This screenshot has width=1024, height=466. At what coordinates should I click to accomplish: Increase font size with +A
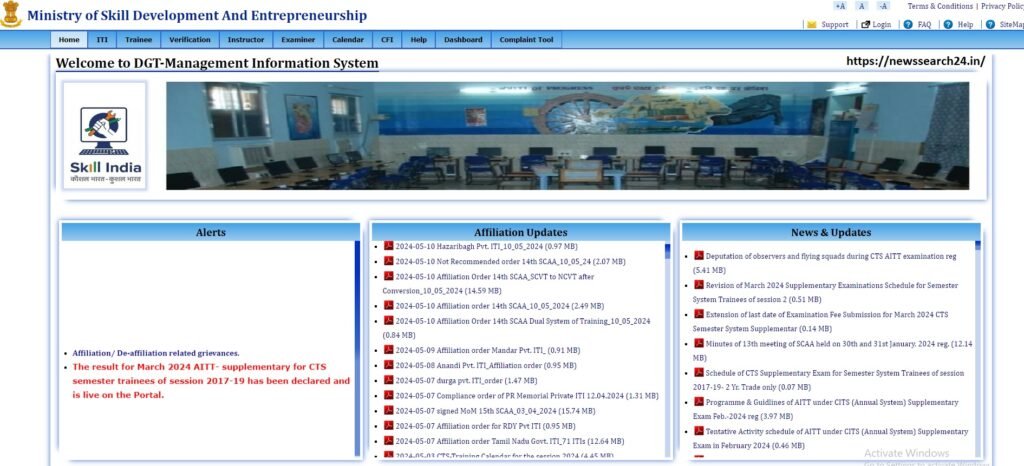click(840, 6)
